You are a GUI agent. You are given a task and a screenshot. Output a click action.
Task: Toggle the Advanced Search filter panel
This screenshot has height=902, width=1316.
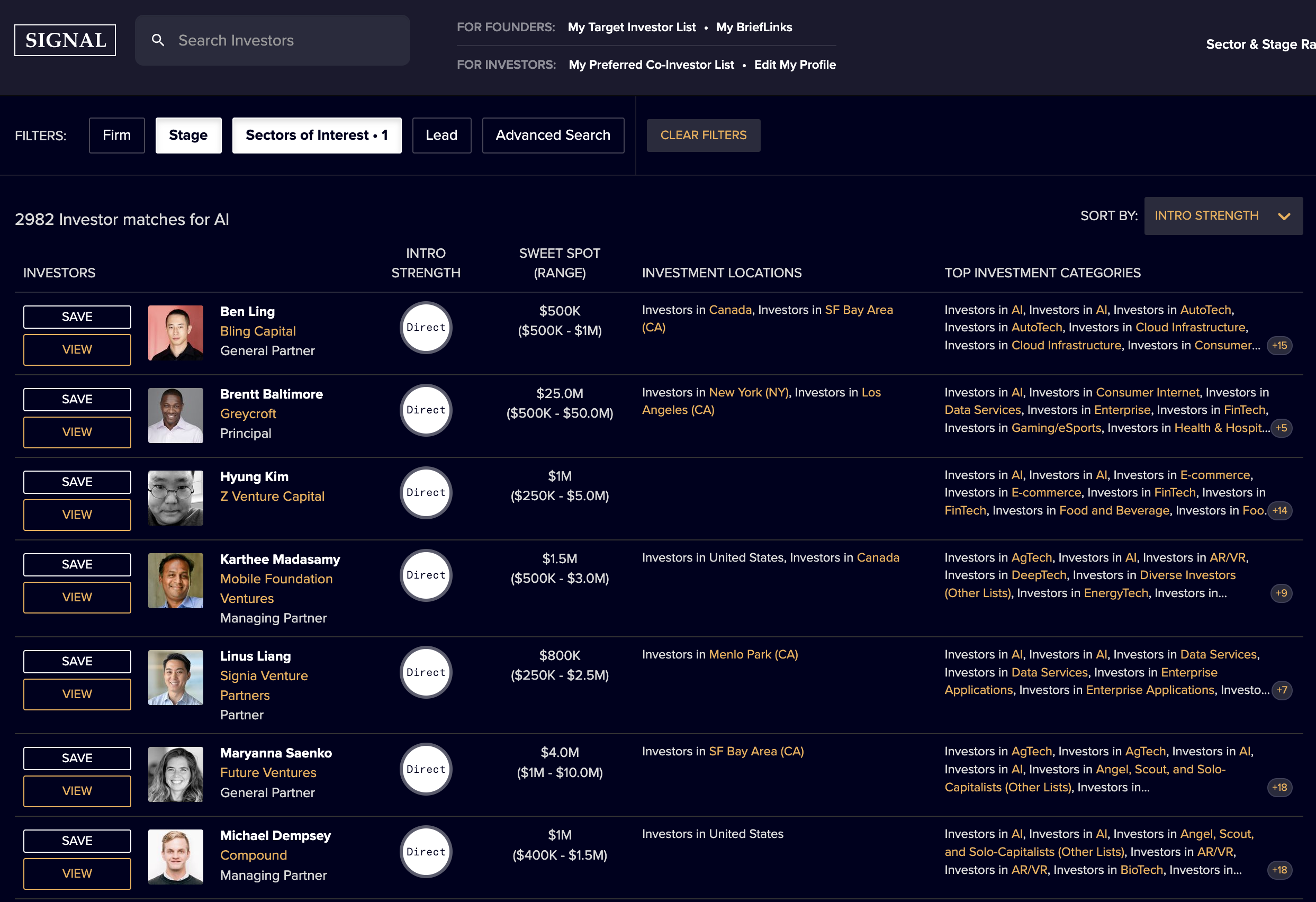pos(553,135)
